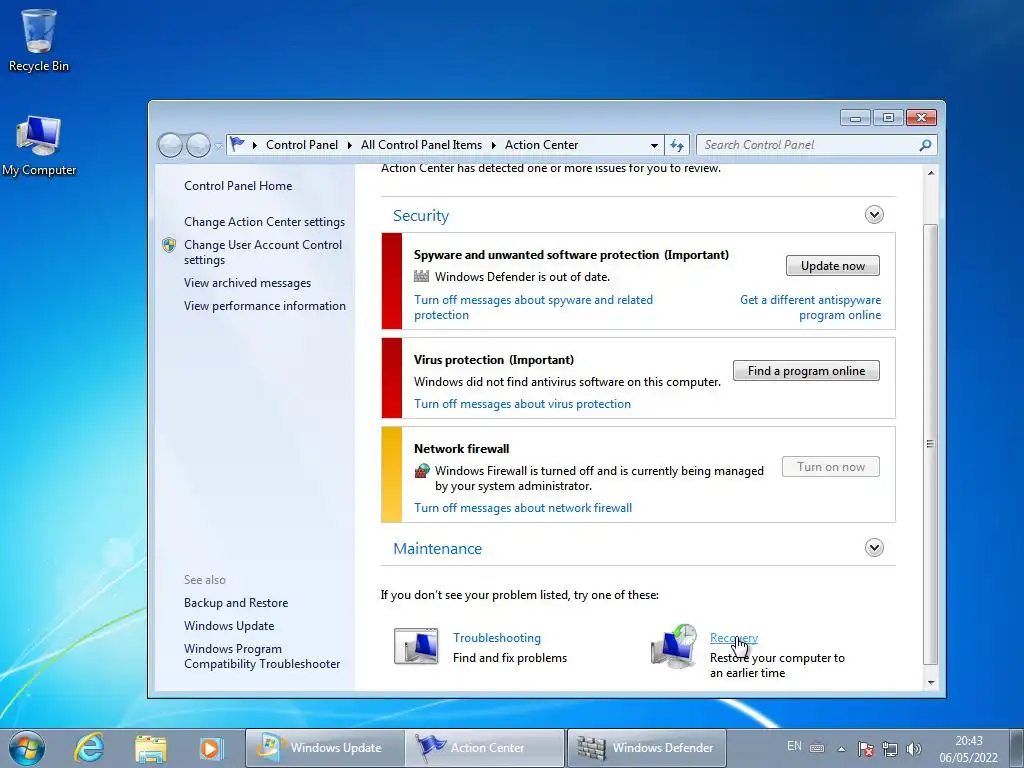Click the Recovery computer clock icon
The image size is (1024, 768).
(675, 645)
